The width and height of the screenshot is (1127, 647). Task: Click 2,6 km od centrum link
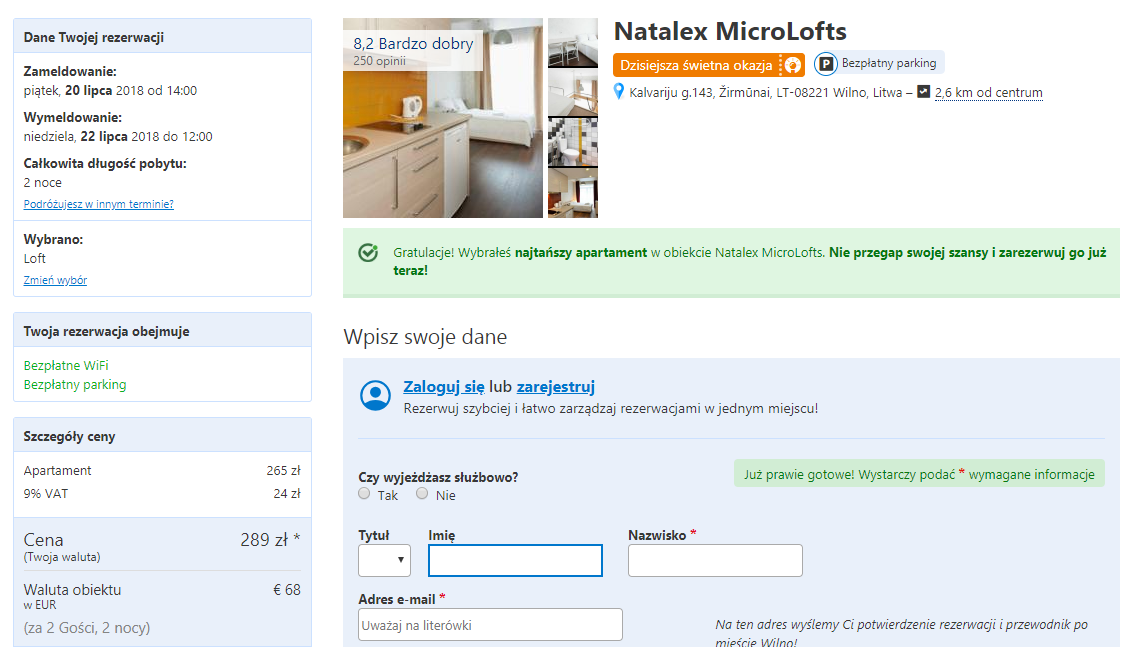coord(988,92)
